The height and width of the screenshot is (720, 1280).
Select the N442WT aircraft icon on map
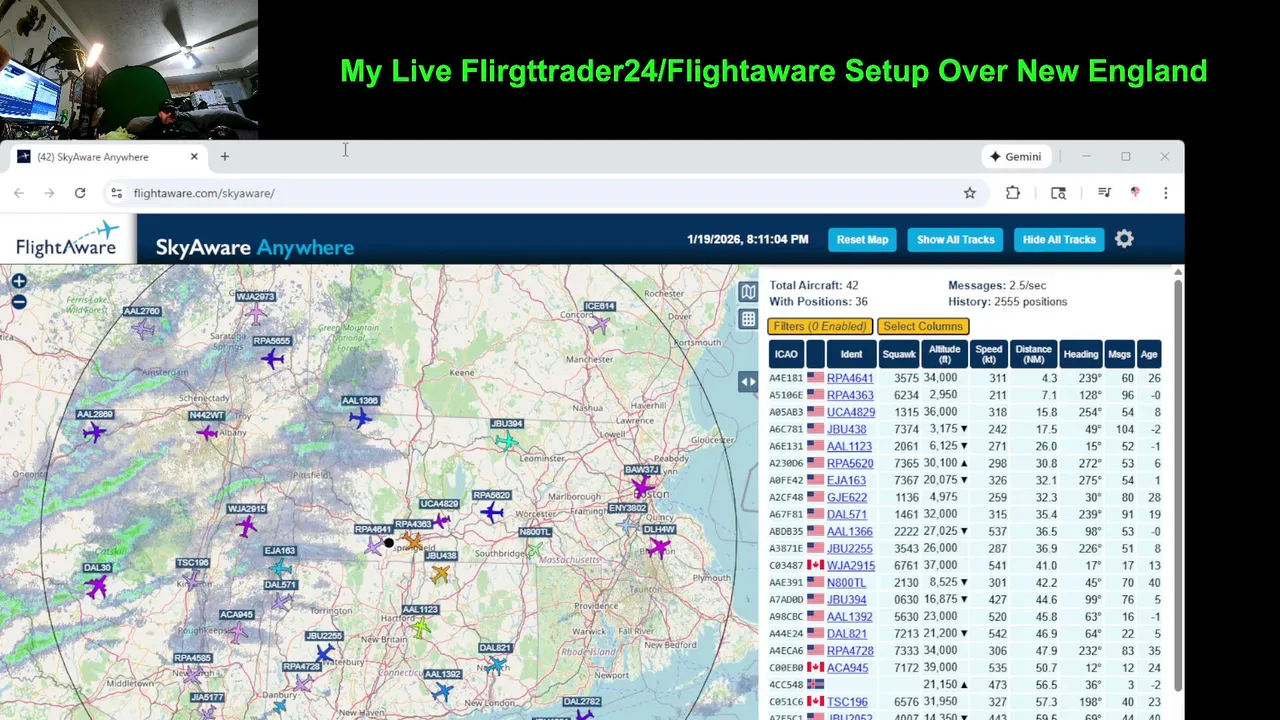(206, 433)
